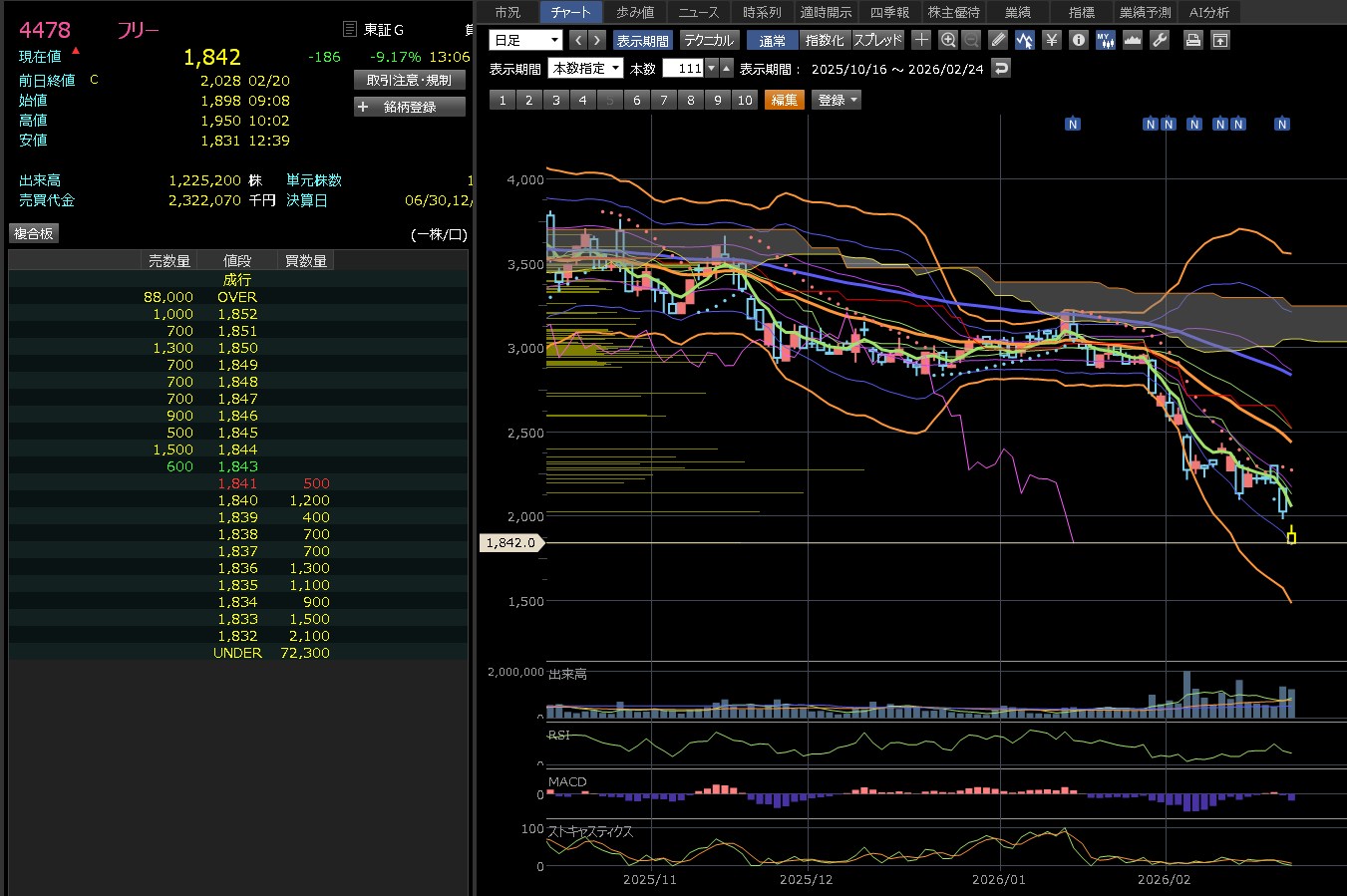Screen dimensions: 1347x896
Task: Click the 本数 bar count input field
Action: (x=684, y=68)
